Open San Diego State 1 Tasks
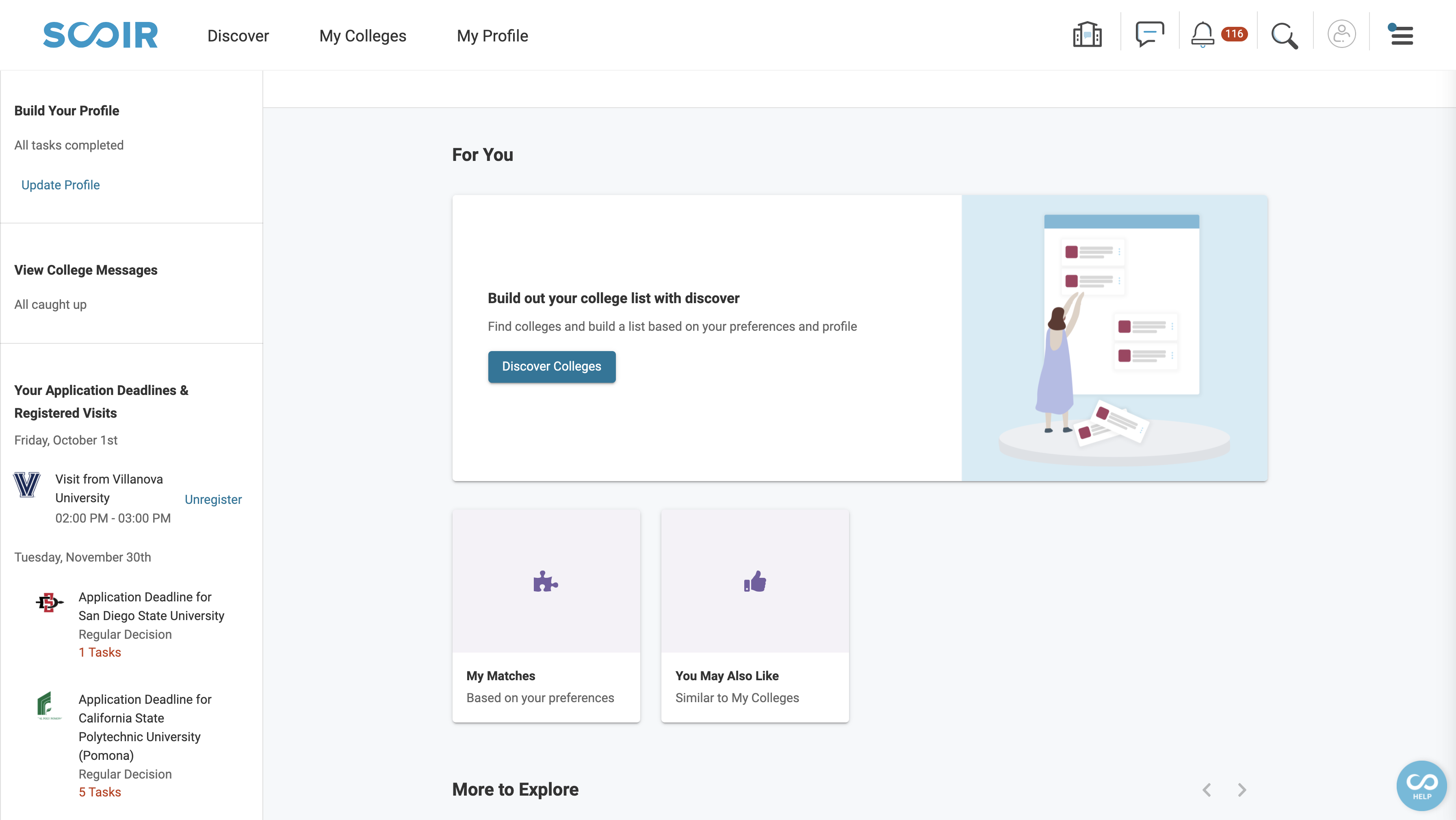Viewport: 1456px width, 820px height. (100, 652)
